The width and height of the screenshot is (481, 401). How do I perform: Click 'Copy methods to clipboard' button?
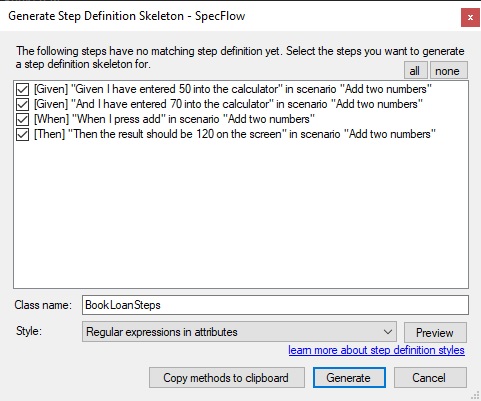coord(227,378)
